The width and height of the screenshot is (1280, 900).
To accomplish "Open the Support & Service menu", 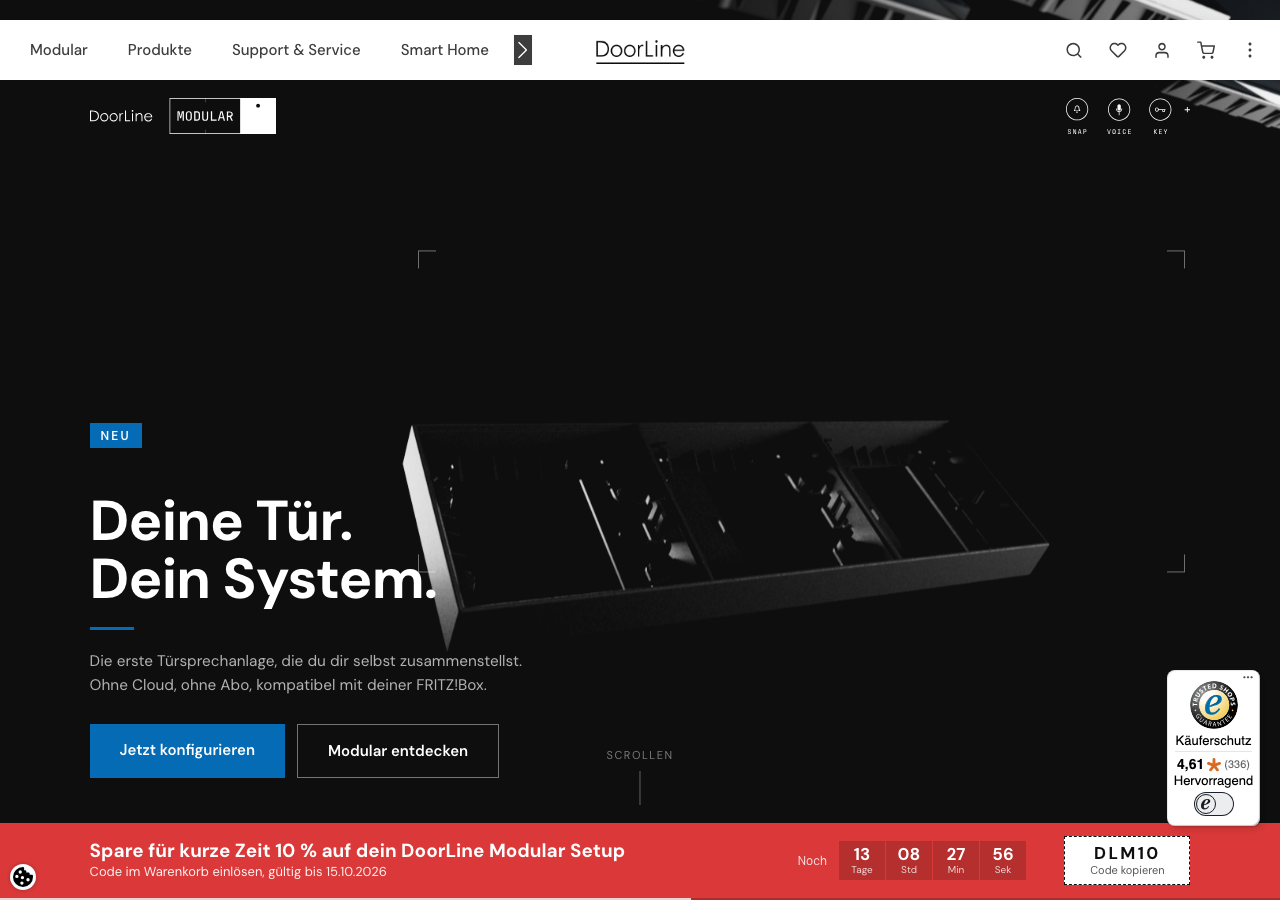I will coord(296,50).
